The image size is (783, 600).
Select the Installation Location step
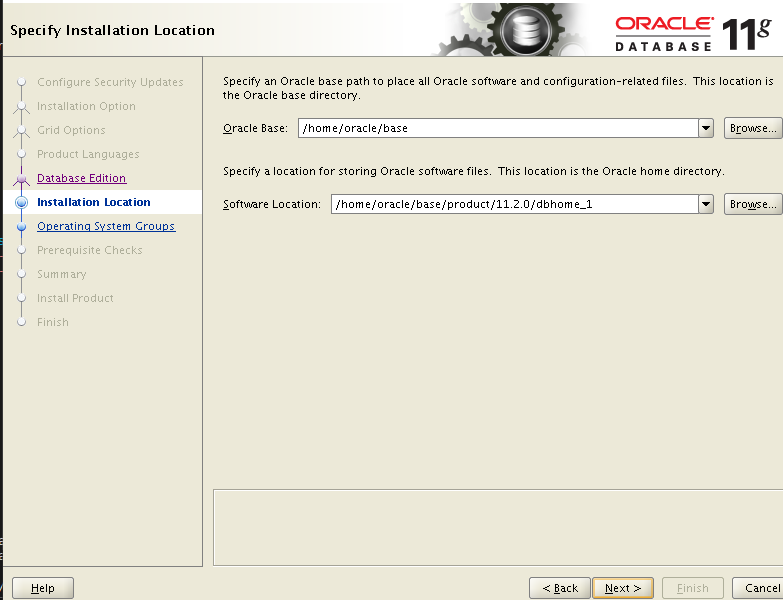tap(93, 202)
